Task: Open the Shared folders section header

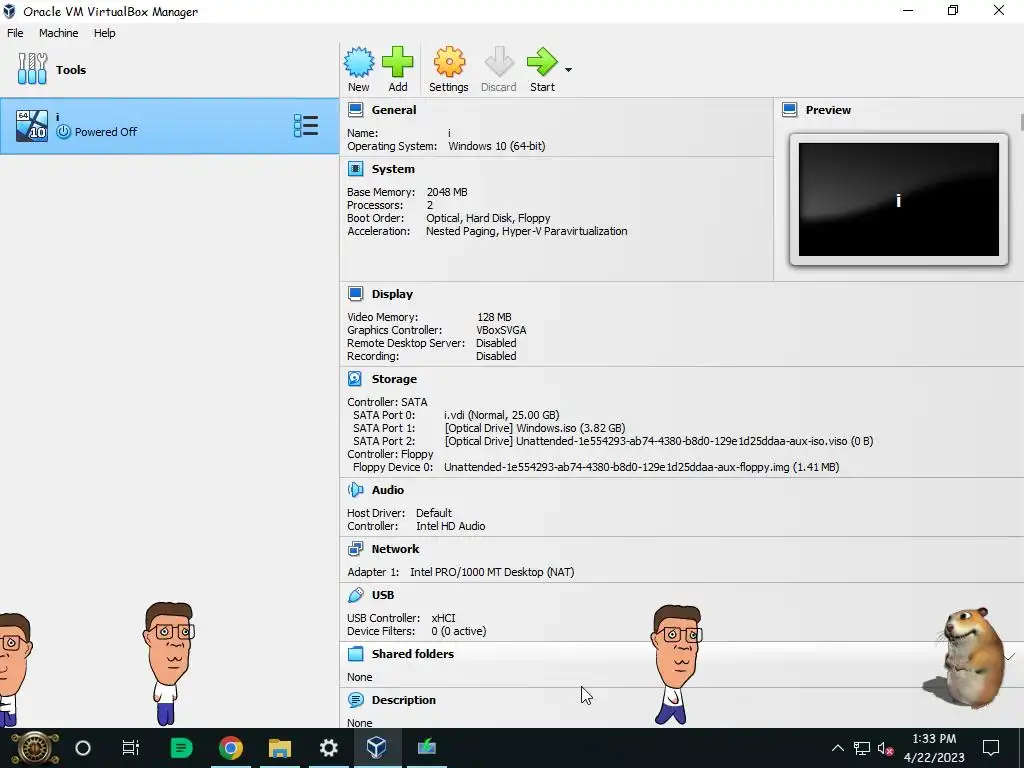Action: point(413,654)
